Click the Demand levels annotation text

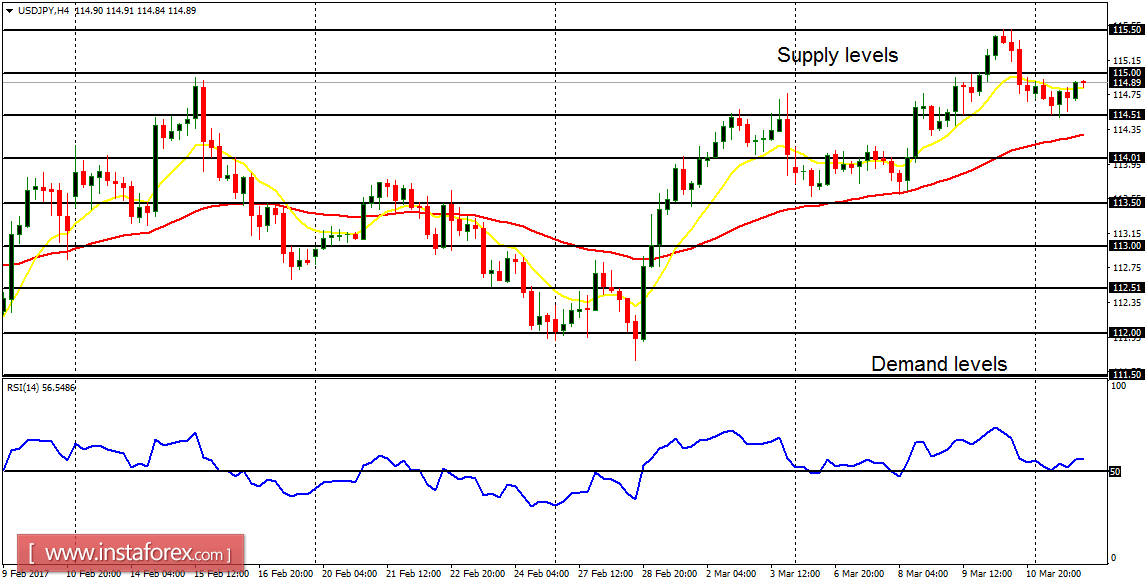[938, 364]
